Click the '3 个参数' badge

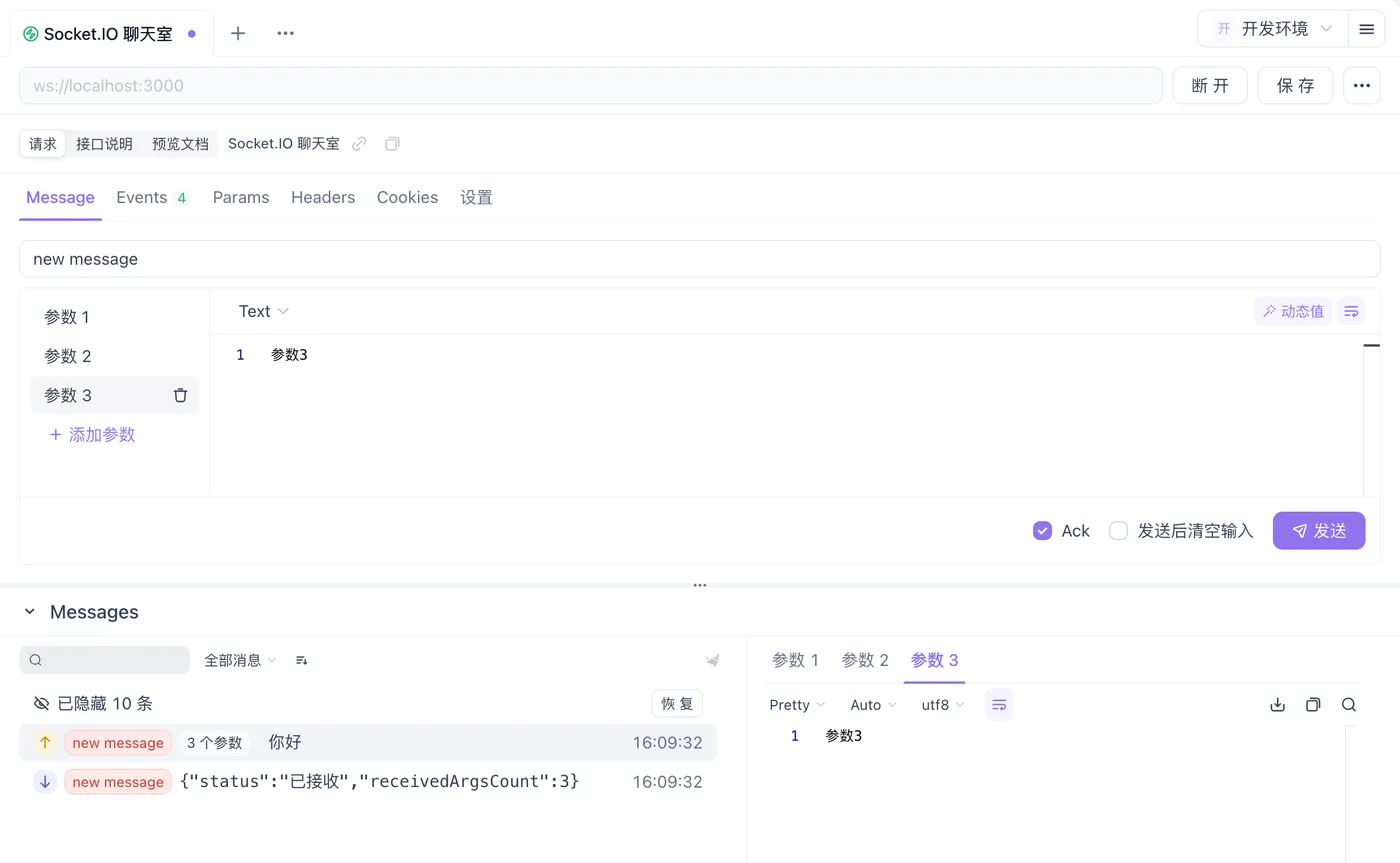(x=215, y=743)
